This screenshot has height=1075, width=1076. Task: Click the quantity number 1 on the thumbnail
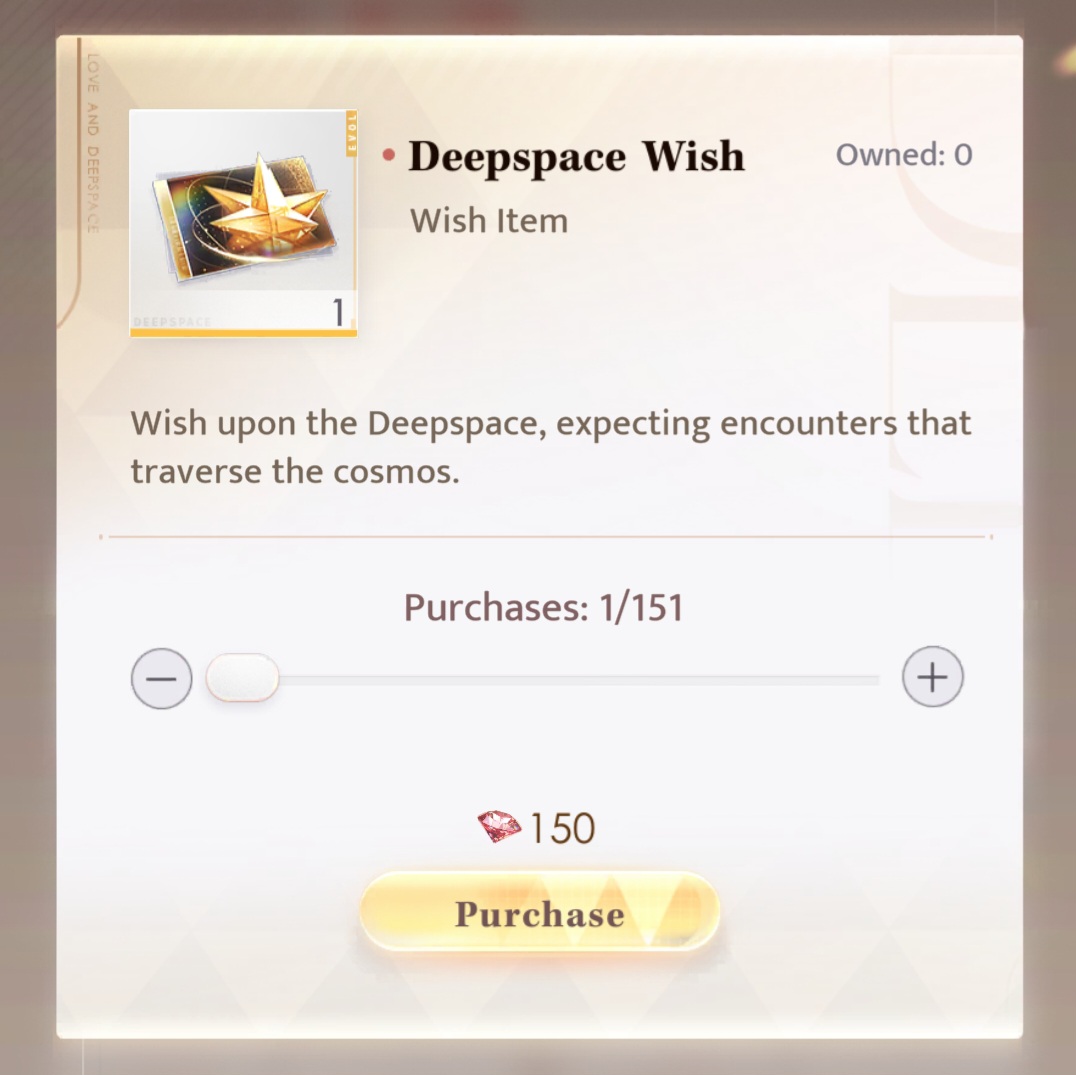click(338, 311)
